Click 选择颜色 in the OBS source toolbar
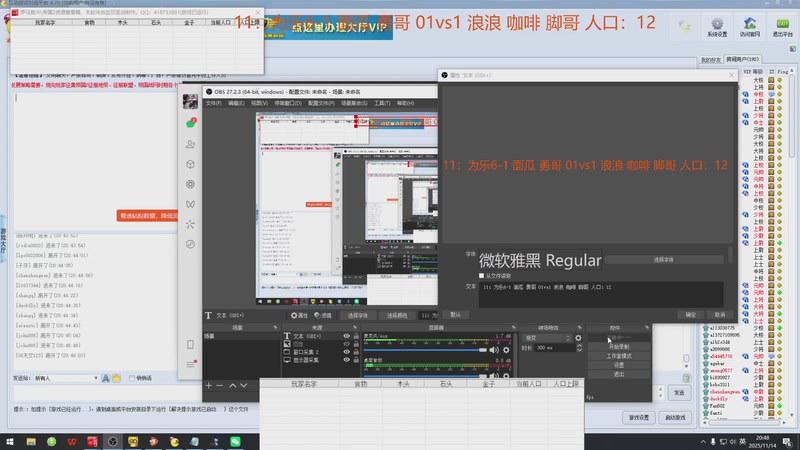800x450 pixels. coord(396,315)
